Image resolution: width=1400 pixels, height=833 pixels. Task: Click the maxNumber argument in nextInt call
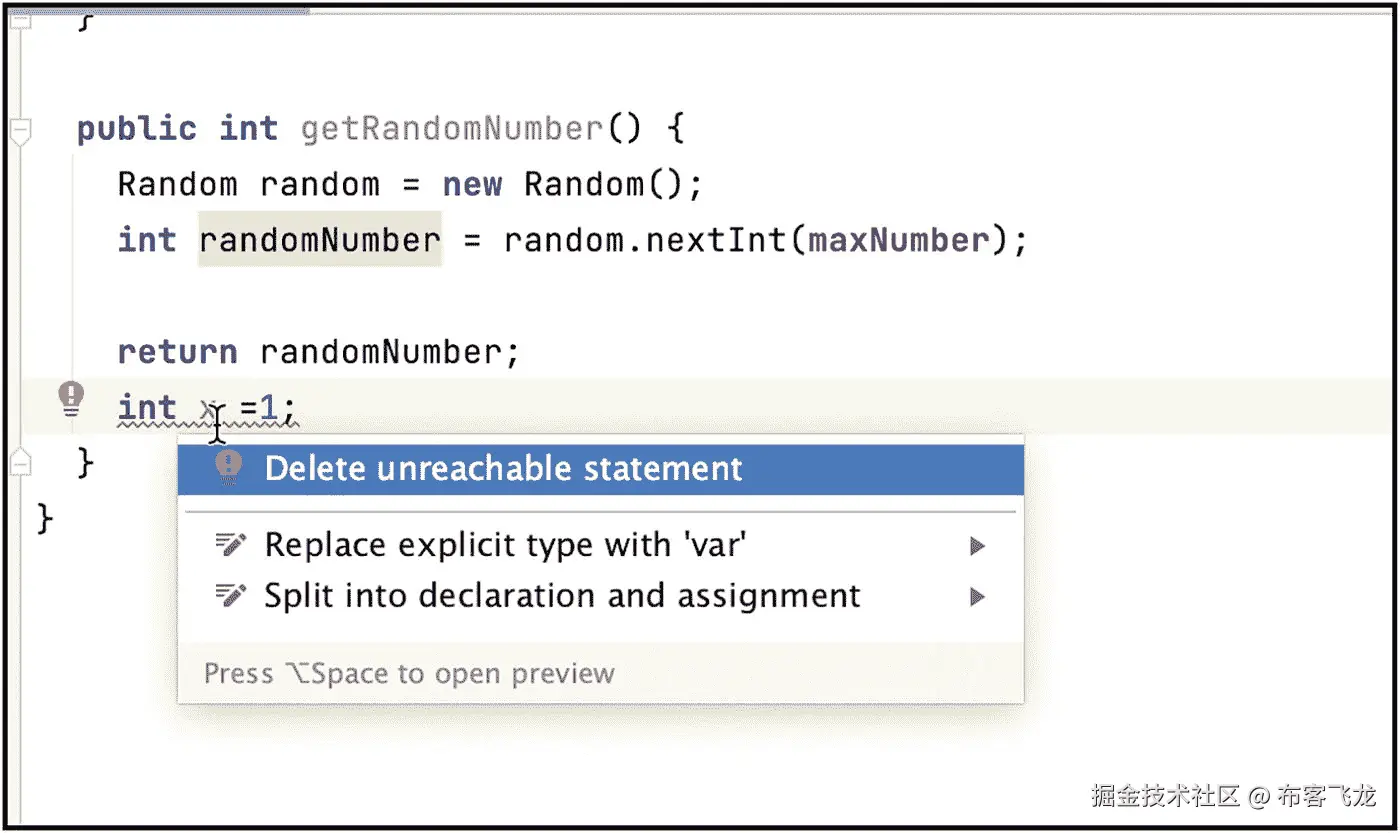coord(897,240)
